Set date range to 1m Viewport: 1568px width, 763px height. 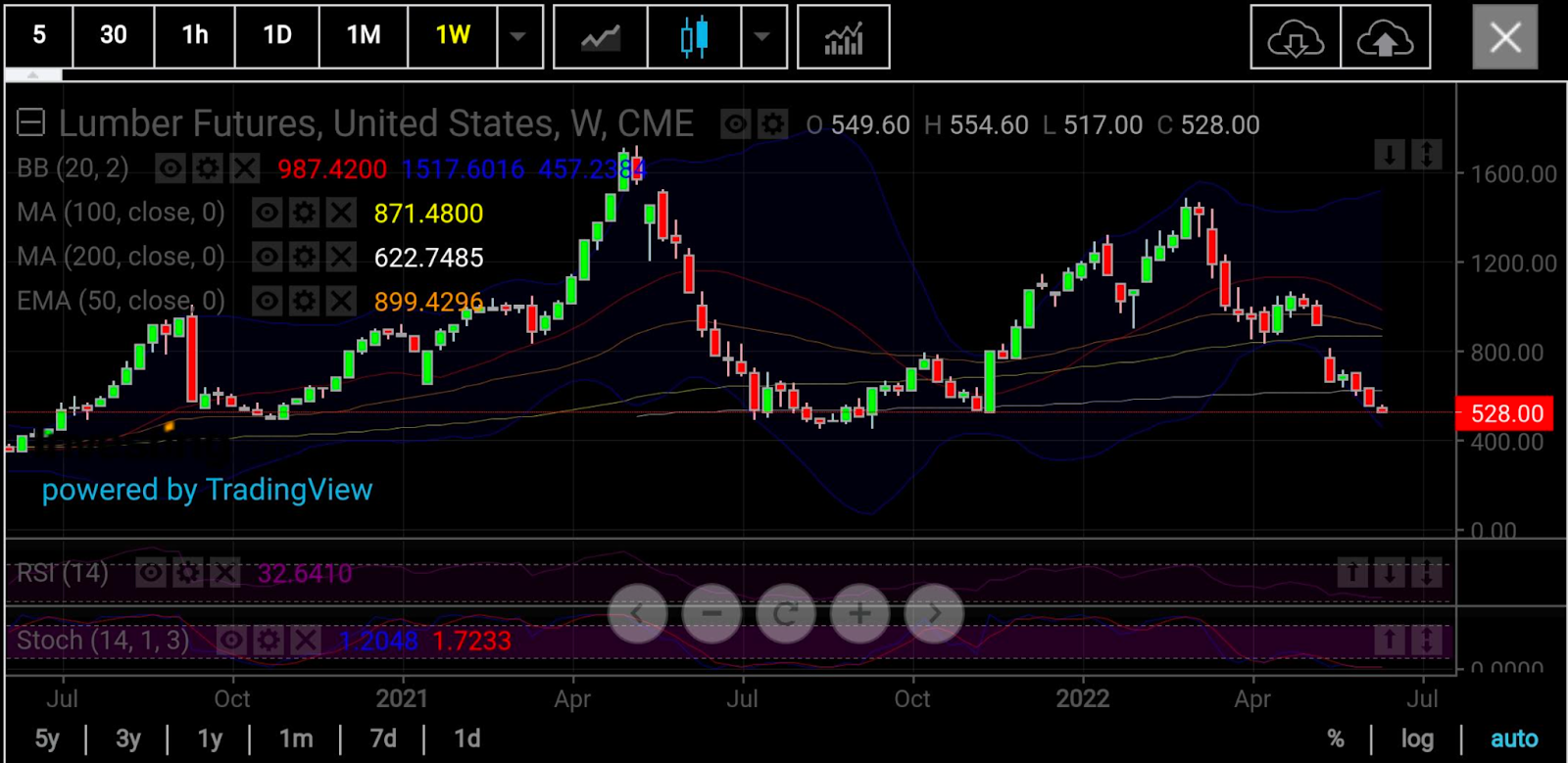click(296, 739)
